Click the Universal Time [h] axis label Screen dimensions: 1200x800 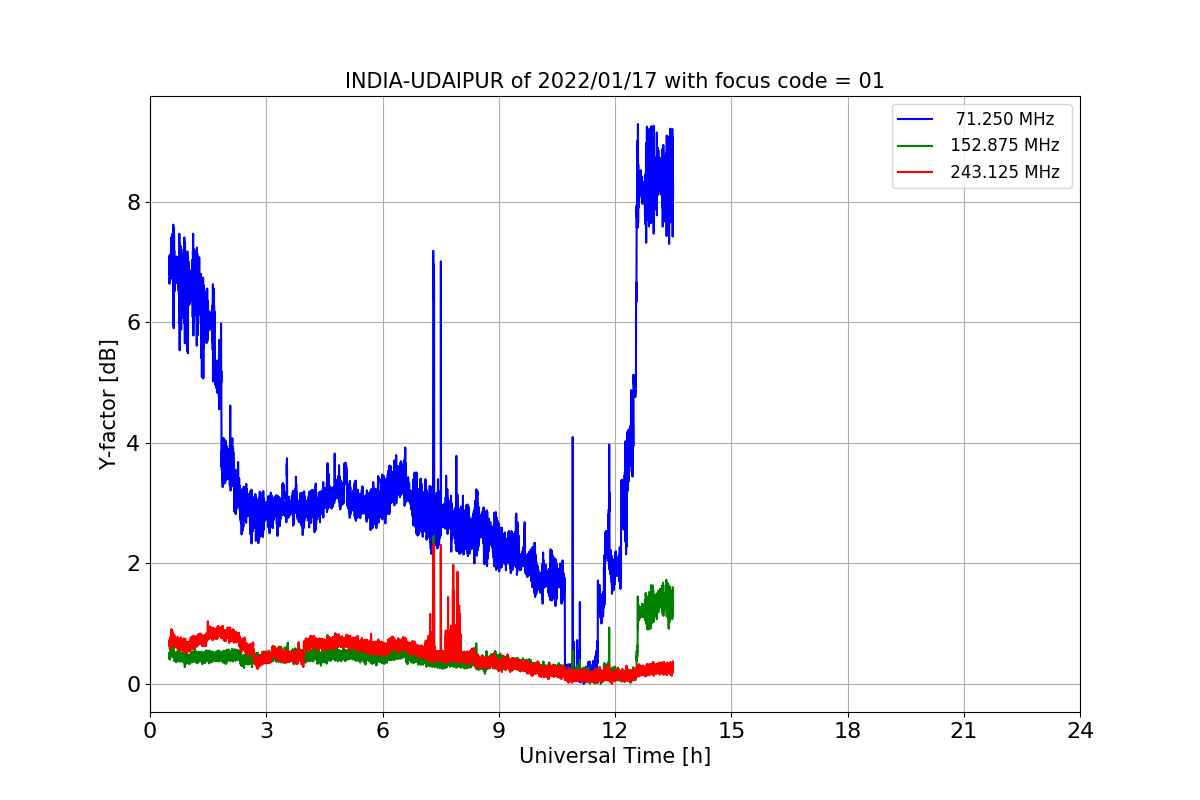(615, 757)
